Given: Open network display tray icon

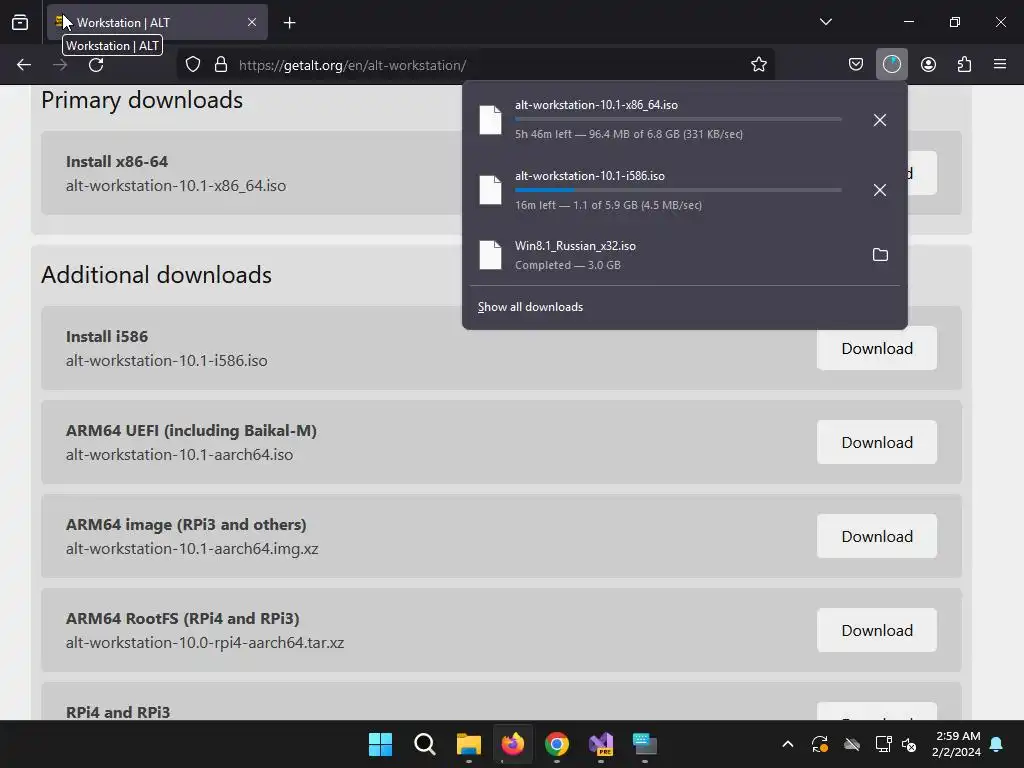Looking at the screenshot, I should [883, 744].
